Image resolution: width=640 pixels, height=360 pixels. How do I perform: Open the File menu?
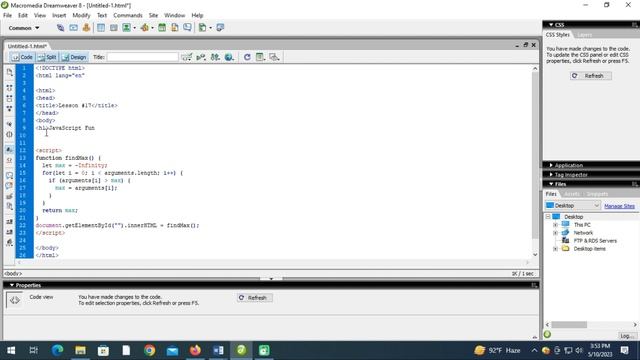tap(7, 15)
